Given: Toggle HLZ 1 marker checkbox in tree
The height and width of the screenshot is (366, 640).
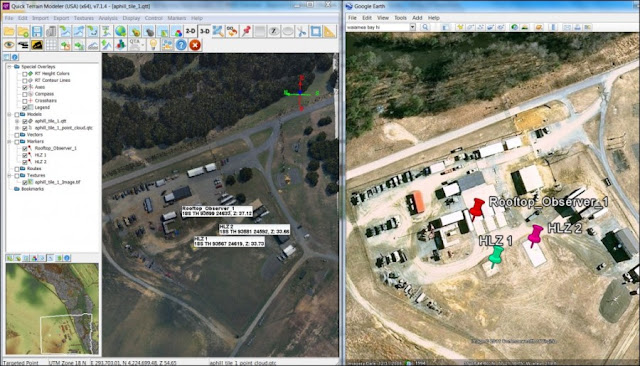Looking at the screenshot, I should (x=24, y=155).
